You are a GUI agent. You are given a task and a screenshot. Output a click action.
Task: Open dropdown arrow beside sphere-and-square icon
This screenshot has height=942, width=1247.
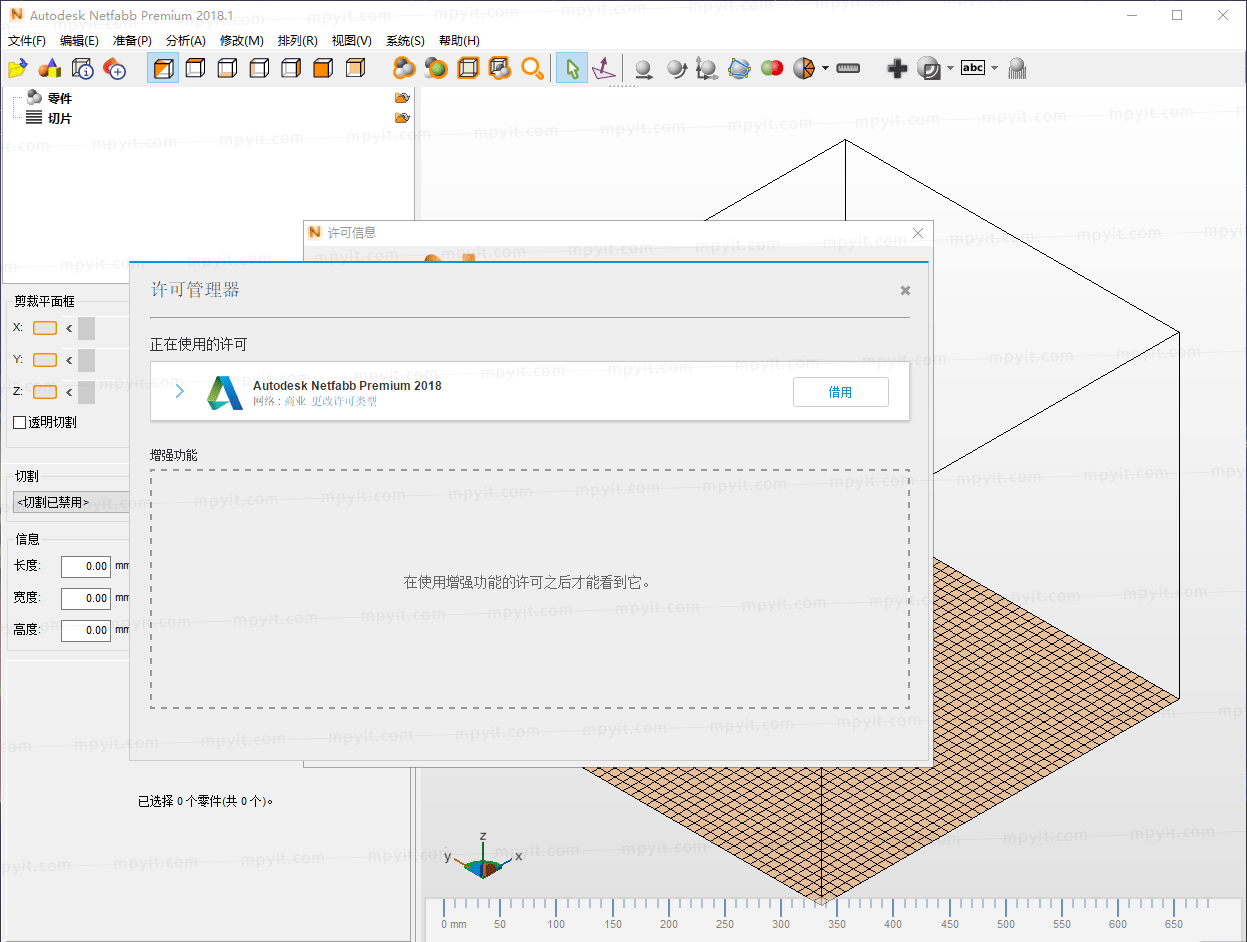pyautogui.click(x=950, y=68)
